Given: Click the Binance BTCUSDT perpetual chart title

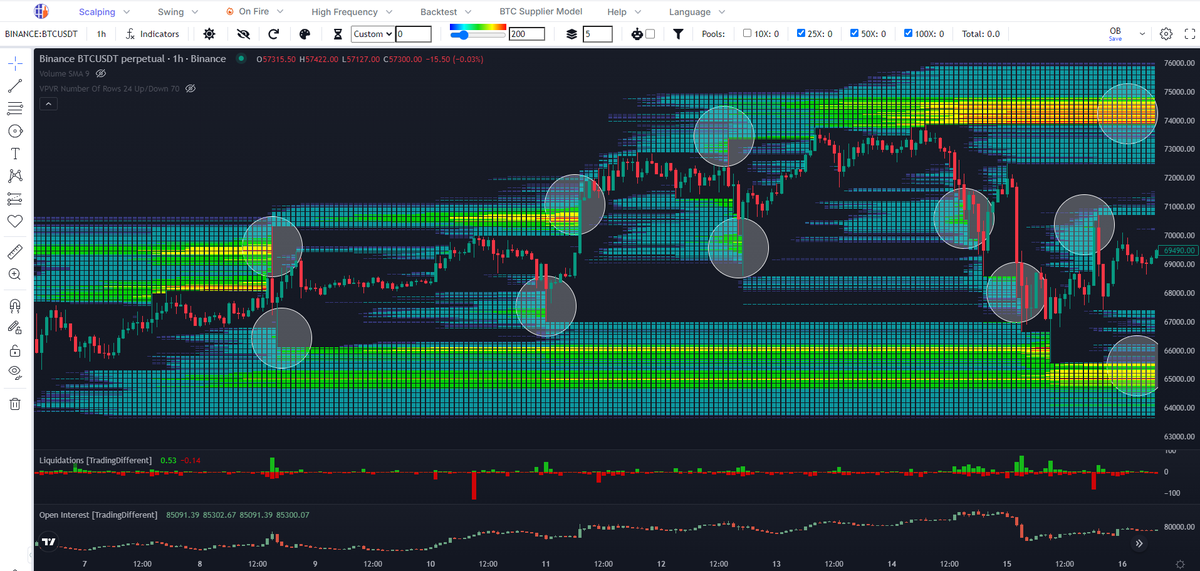Looking at the screenshot, I should tap(132, 59).
